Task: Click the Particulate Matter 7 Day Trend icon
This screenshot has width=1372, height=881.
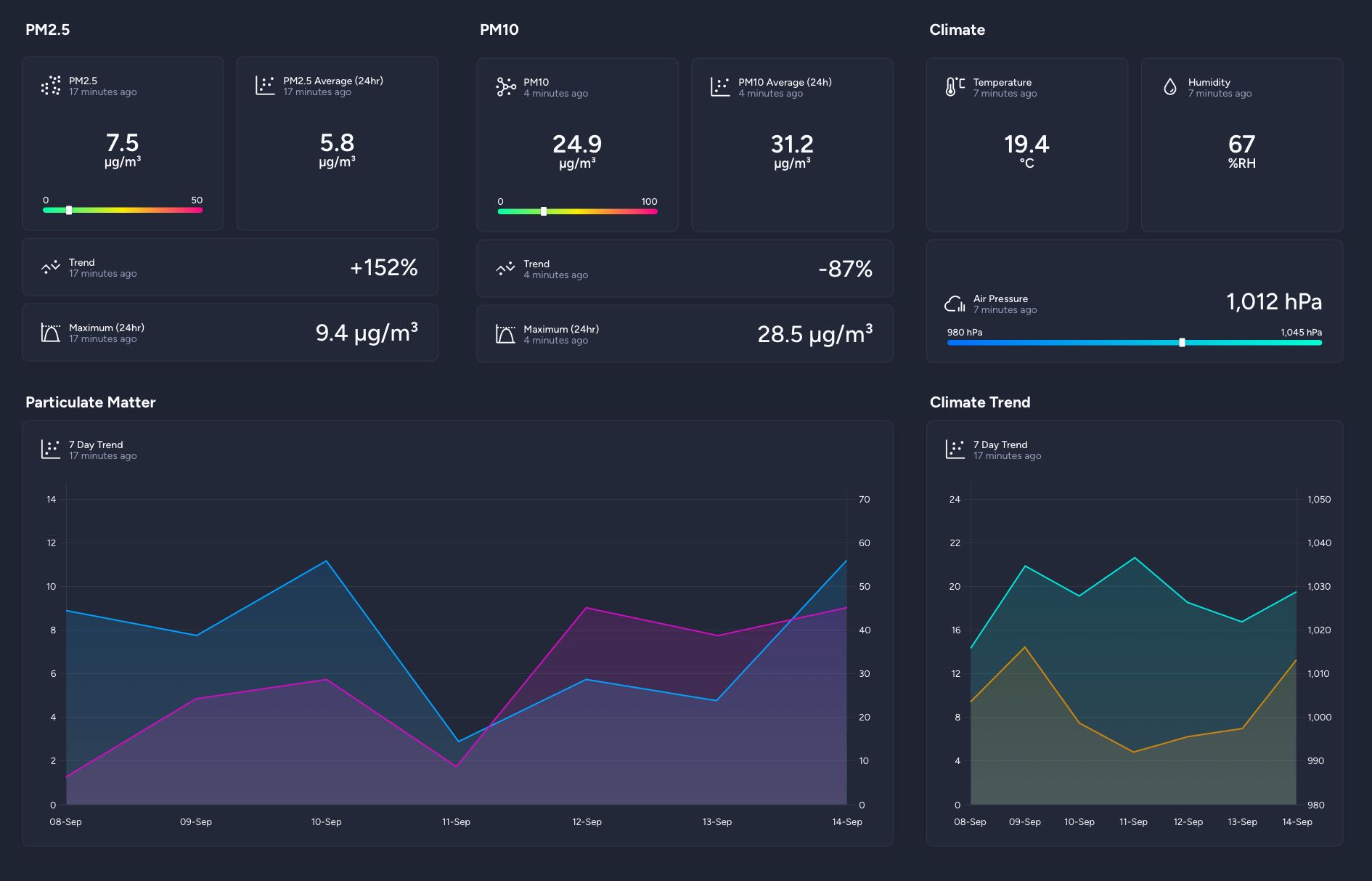Action: [x=51, y=450]
